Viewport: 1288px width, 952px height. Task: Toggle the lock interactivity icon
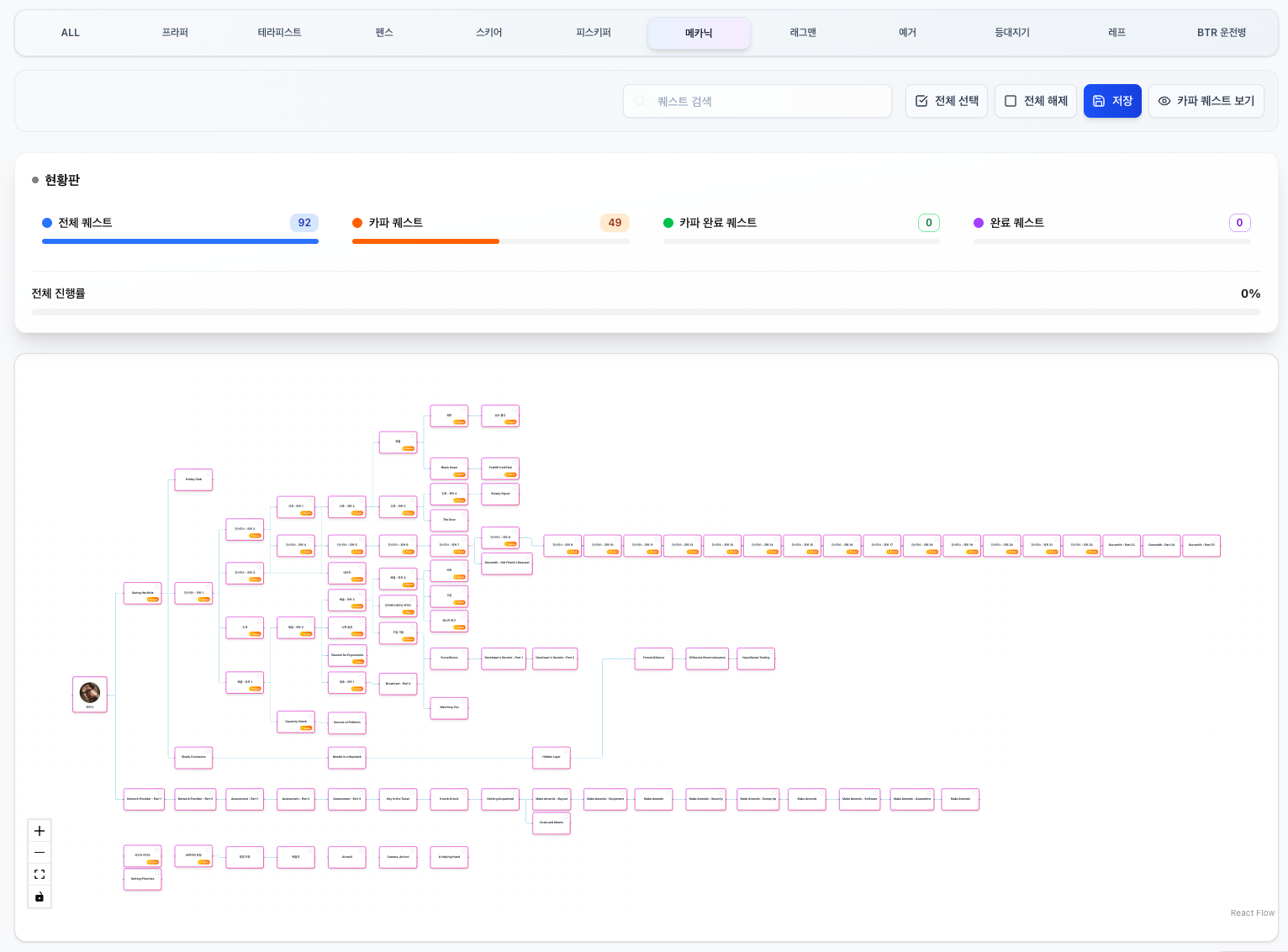[x=40, y=897]
